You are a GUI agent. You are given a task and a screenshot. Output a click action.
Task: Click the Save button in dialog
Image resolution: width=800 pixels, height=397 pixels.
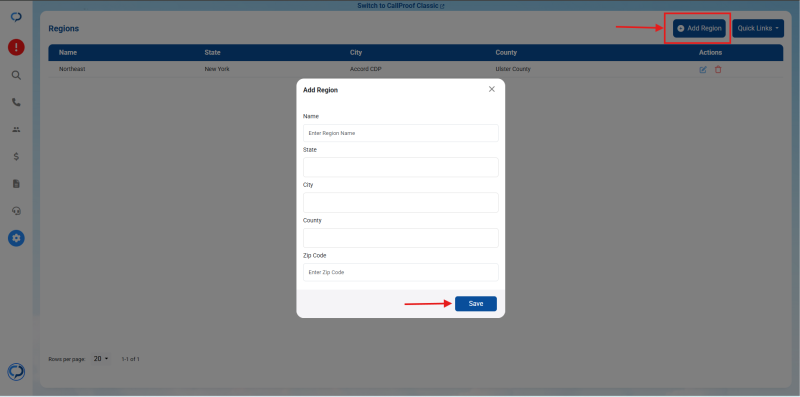click(476, 304)
